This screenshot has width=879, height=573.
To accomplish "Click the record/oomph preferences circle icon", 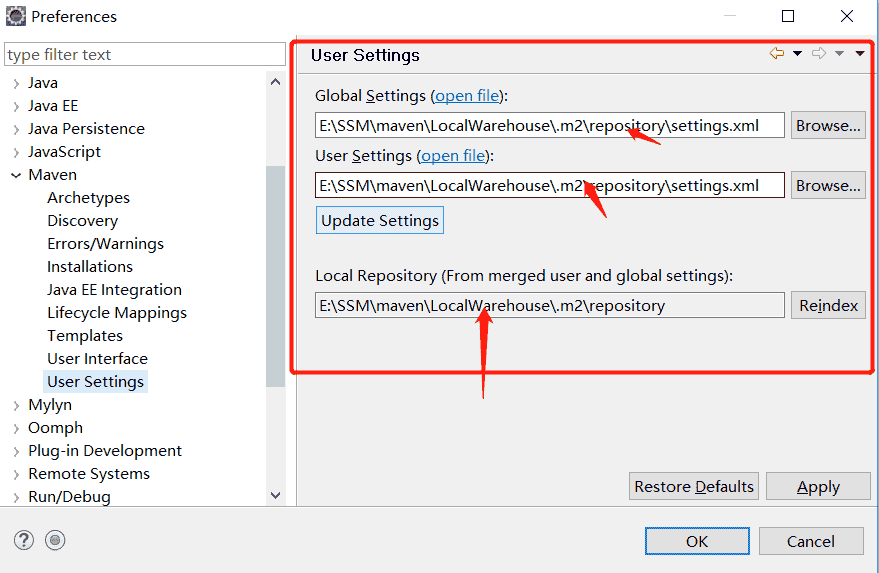I will 55,540.
